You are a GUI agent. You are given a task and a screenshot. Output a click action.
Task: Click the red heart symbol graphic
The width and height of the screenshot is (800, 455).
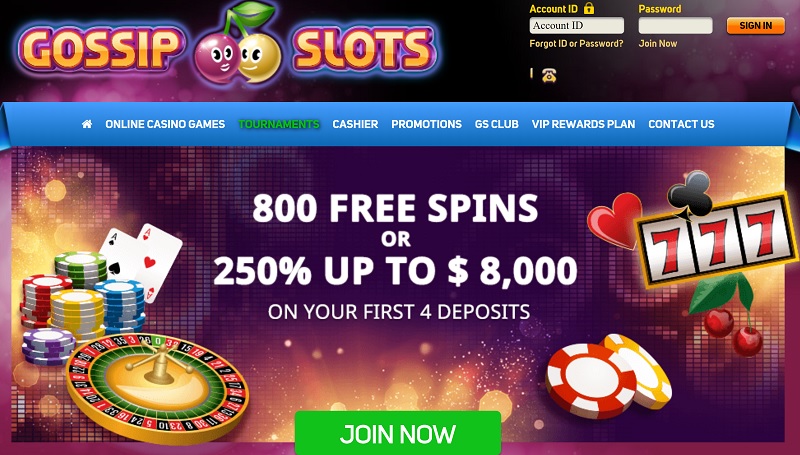[x=614, y=220]
